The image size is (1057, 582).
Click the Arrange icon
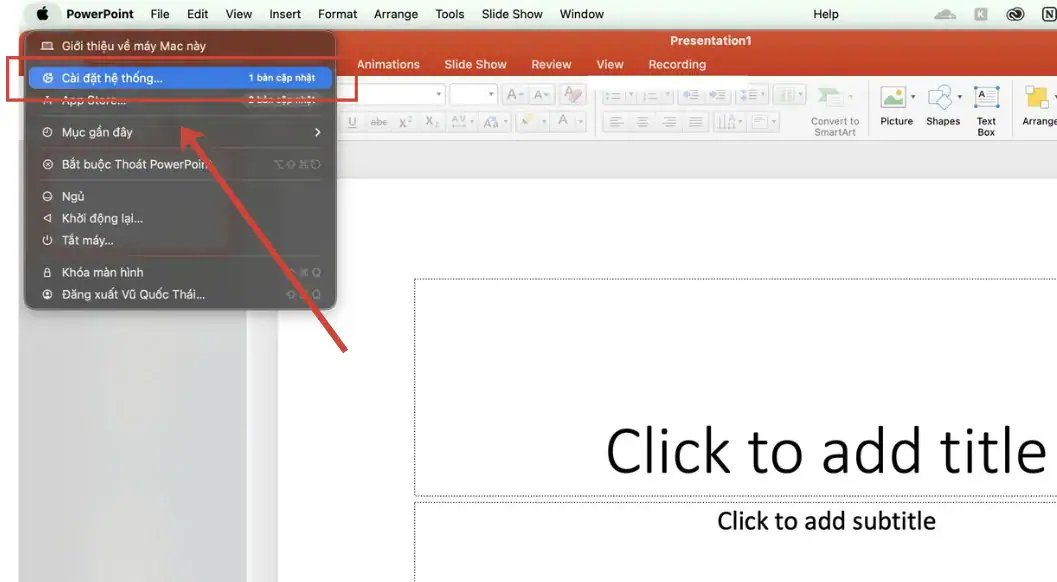pyautogui.click(x=1037, y=98)
